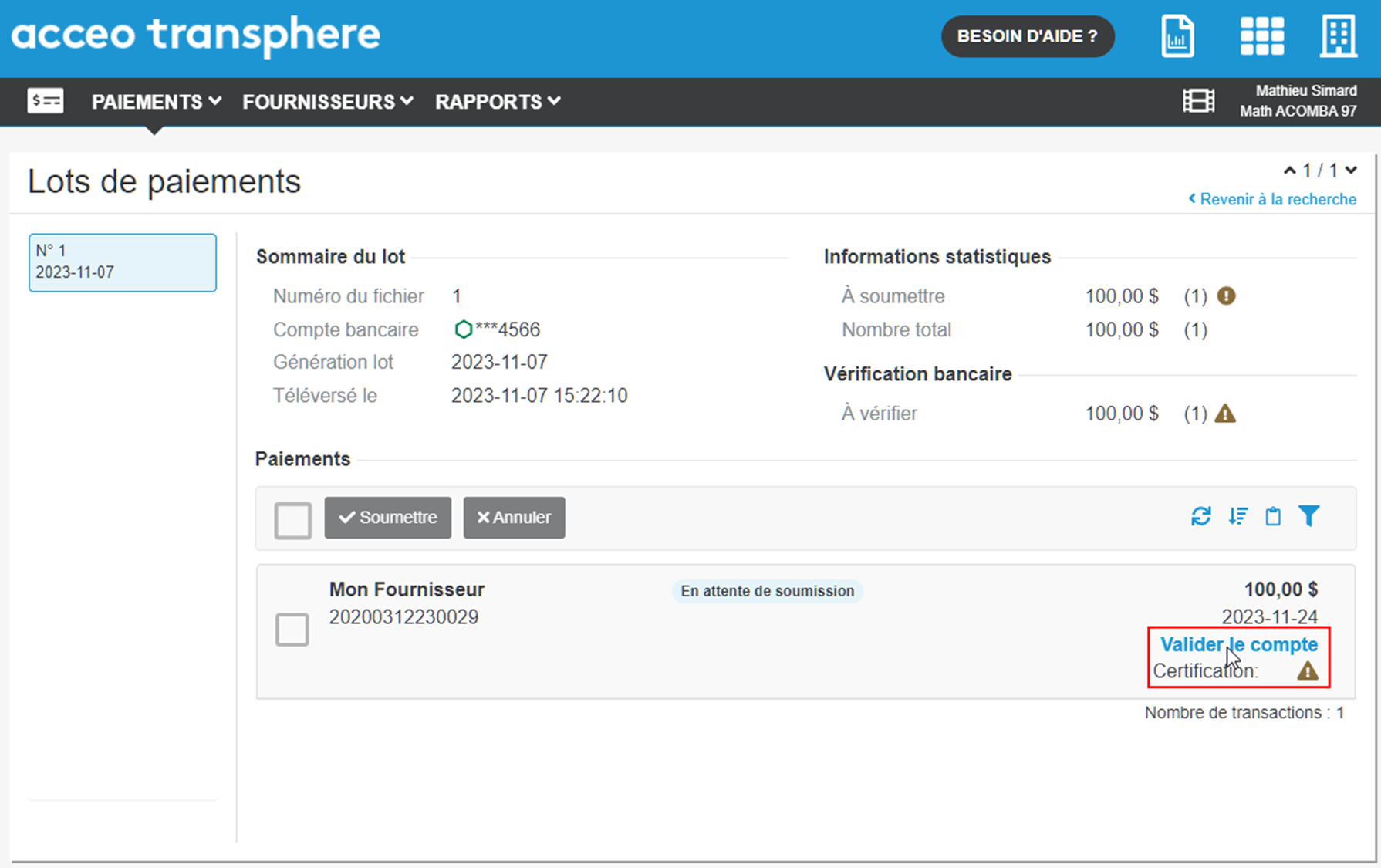Click the company building icon
Screen dimensions: 1381x868
[x=1338, y=36]
